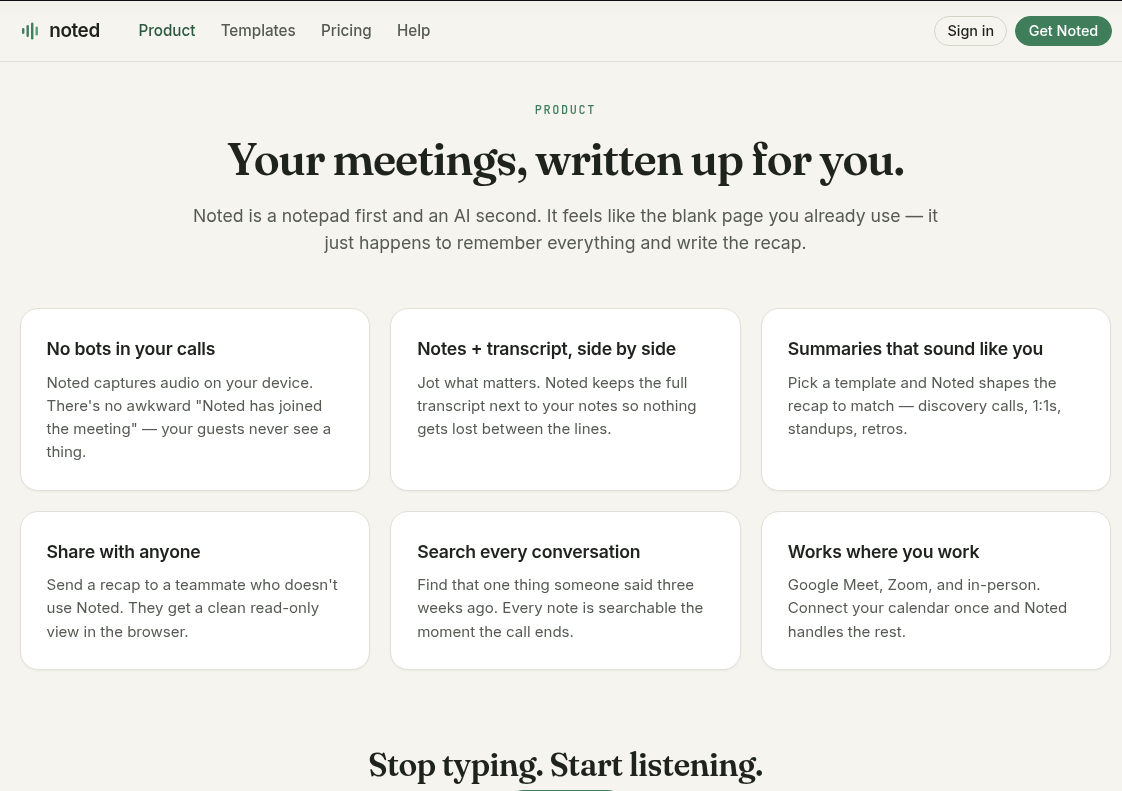The image size is (1122, 791).
Task: Click the Get Noted button
Action: click(x=1063, y=31)
